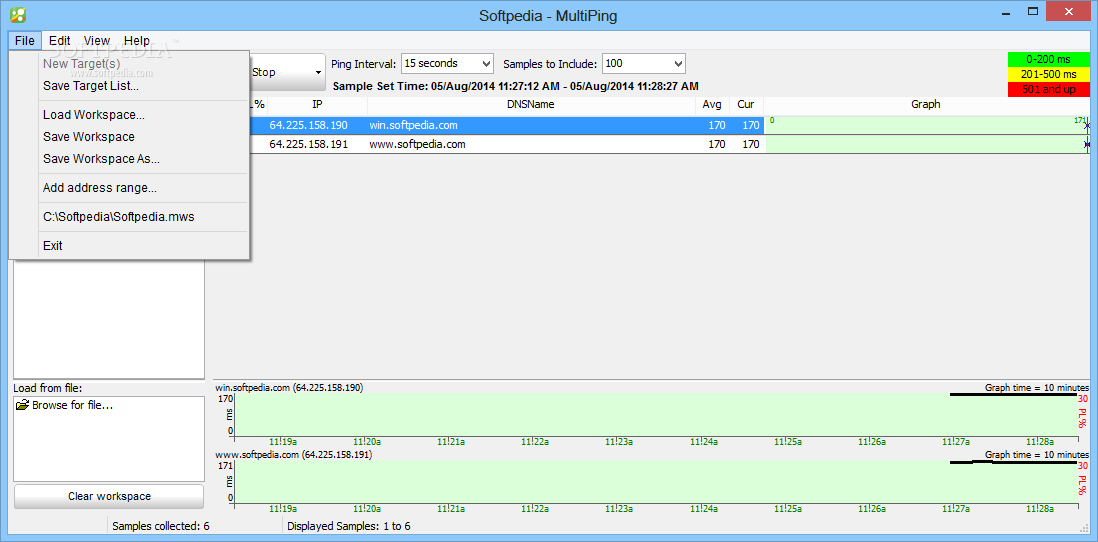
Task: Click the MultiPing app icon in title bar
Action: (18, 14)
